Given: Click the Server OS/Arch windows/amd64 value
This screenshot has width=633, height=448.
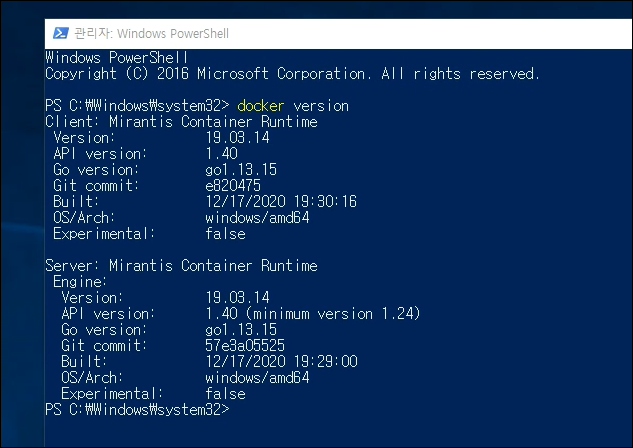Looking at the screenshot, I should pos(257,377).
